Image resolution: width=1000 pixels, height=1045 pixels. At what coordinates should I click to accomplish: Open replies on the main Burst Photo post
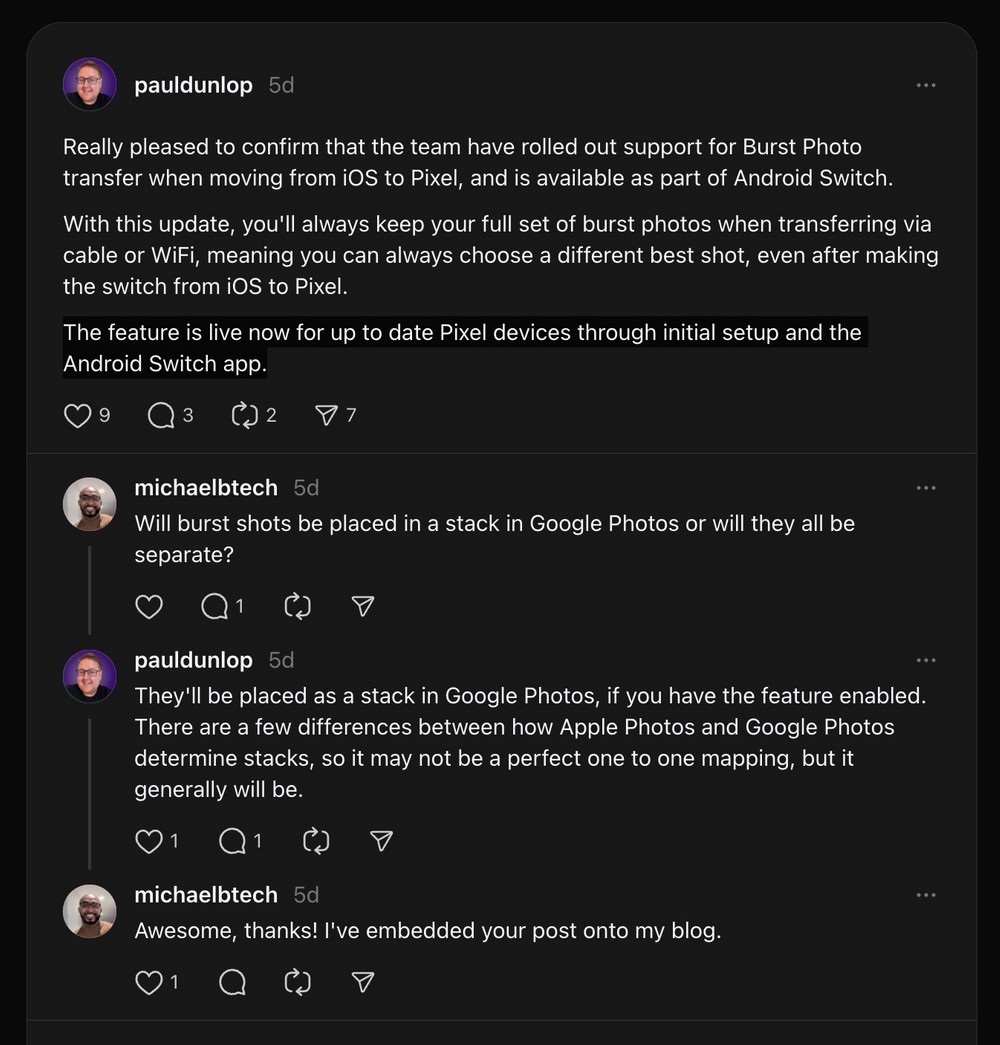point(161,415)
